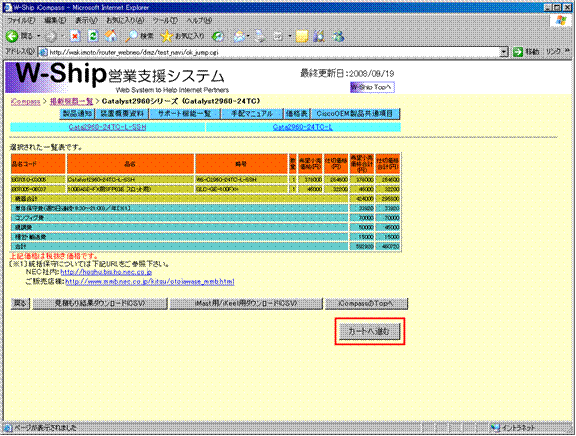The height and width of the screenshot is (436, 576).
Task: Expand the address bar dropdown arrow
Action: coord(504,52)
